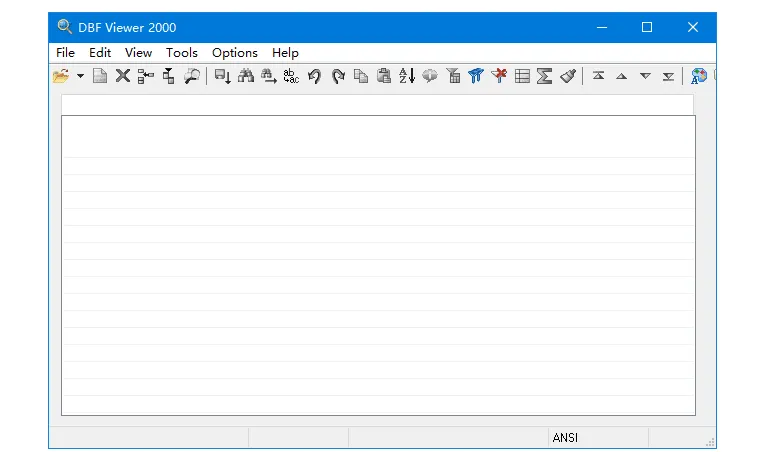764x452 pixels.
Task: Open the Help menu
Action: tap(285, 53)
